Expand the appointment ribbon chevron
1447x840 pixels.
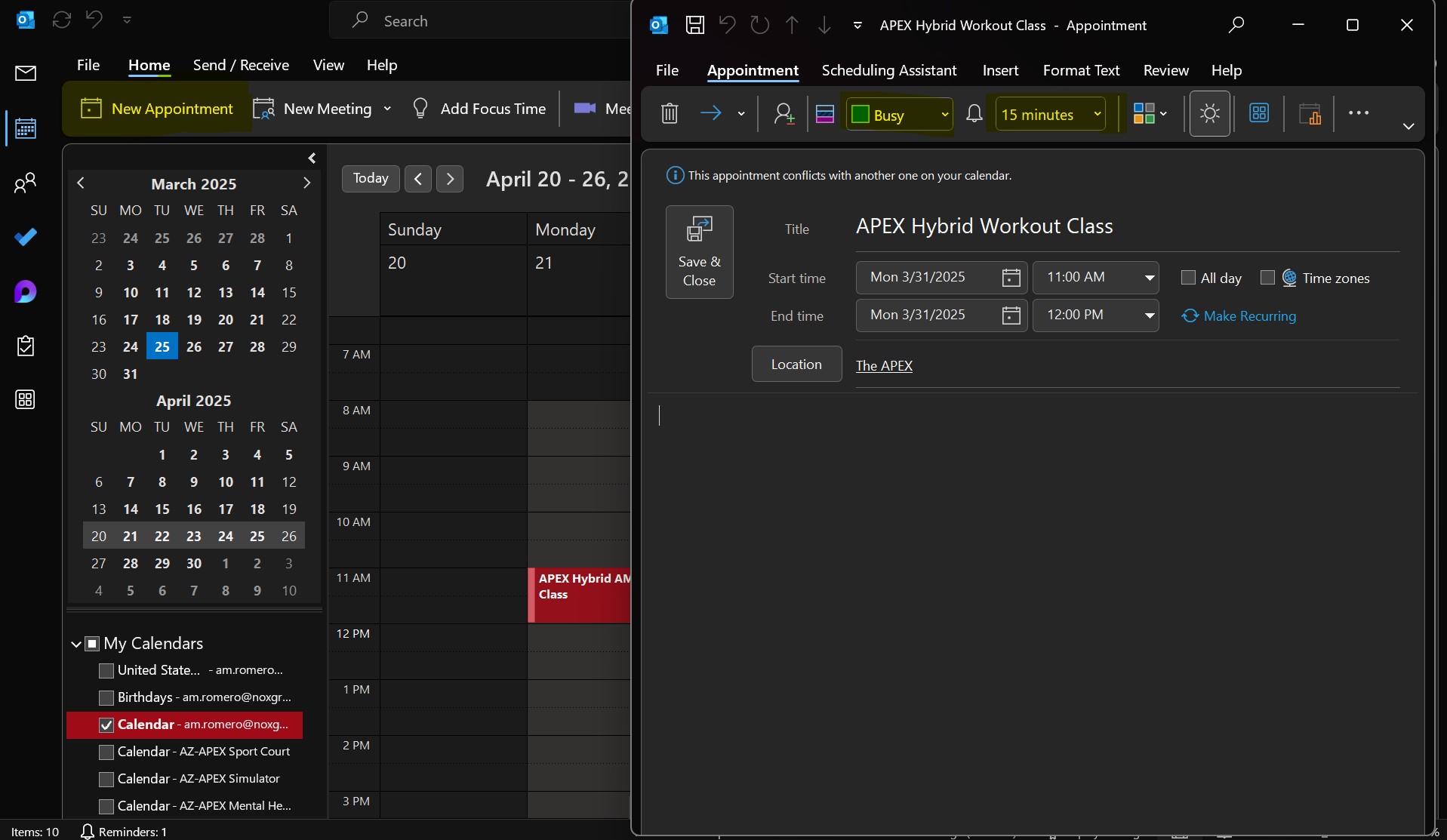(1409, 126)
